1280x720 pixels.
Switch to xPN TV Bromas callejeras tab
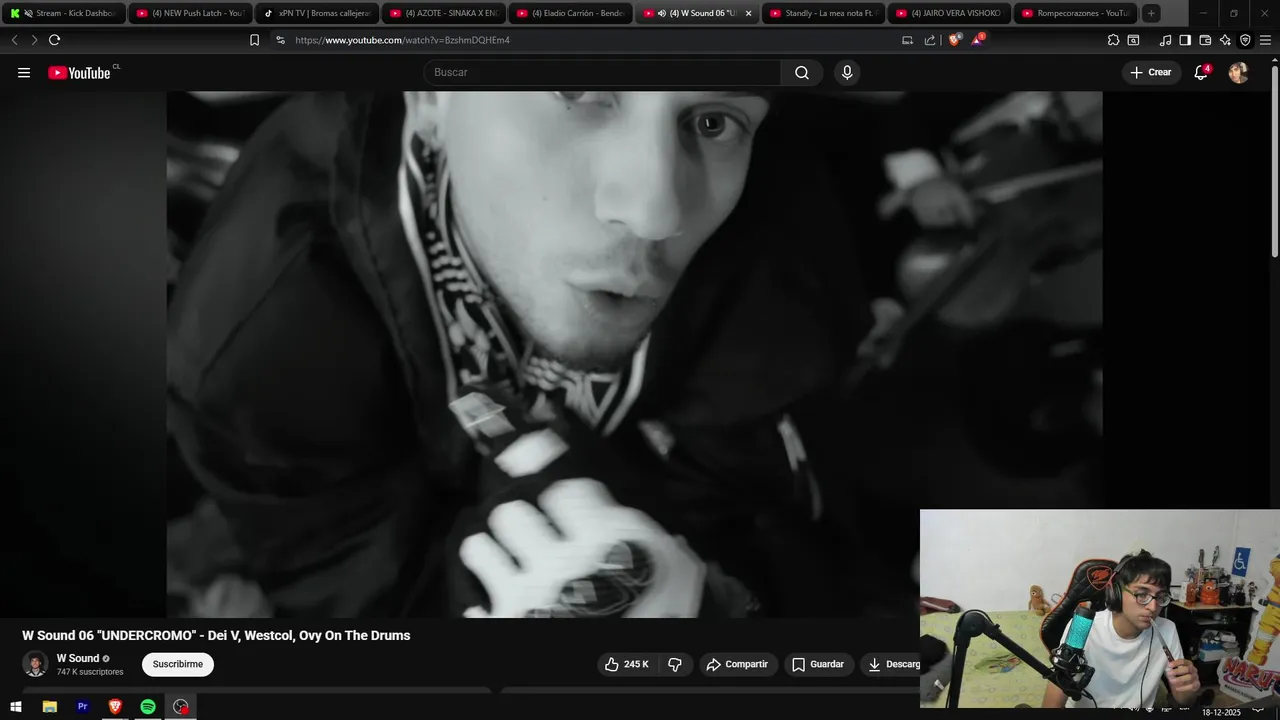click(317, 13)
